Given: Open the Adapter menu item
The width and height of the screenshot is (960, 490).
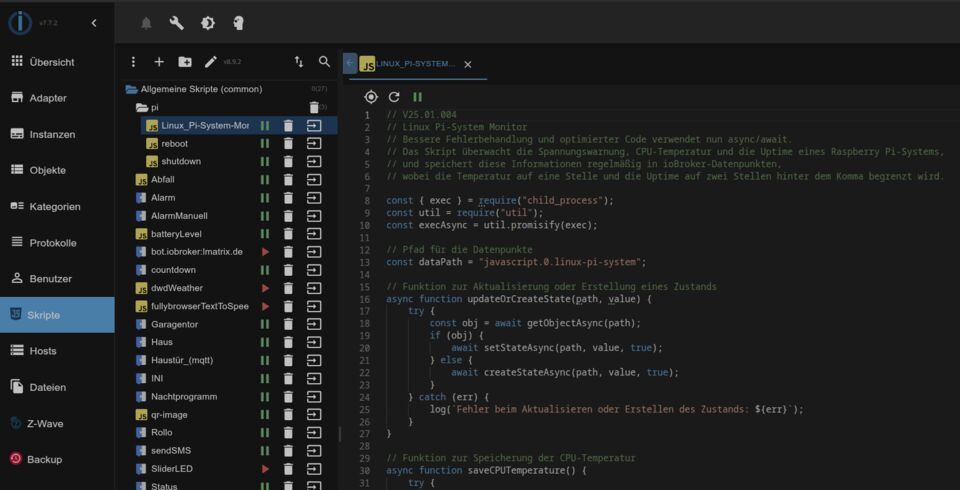Looking at the screenshot, I should click(48, 98).
